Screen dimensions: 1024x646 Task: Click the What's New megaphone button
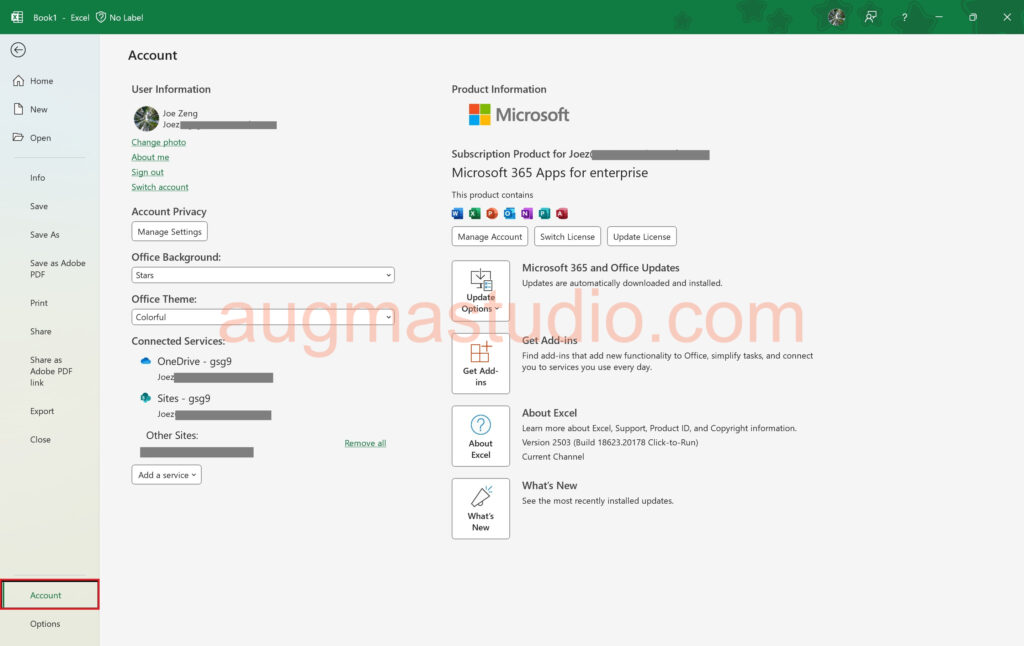tap(481, 509)
